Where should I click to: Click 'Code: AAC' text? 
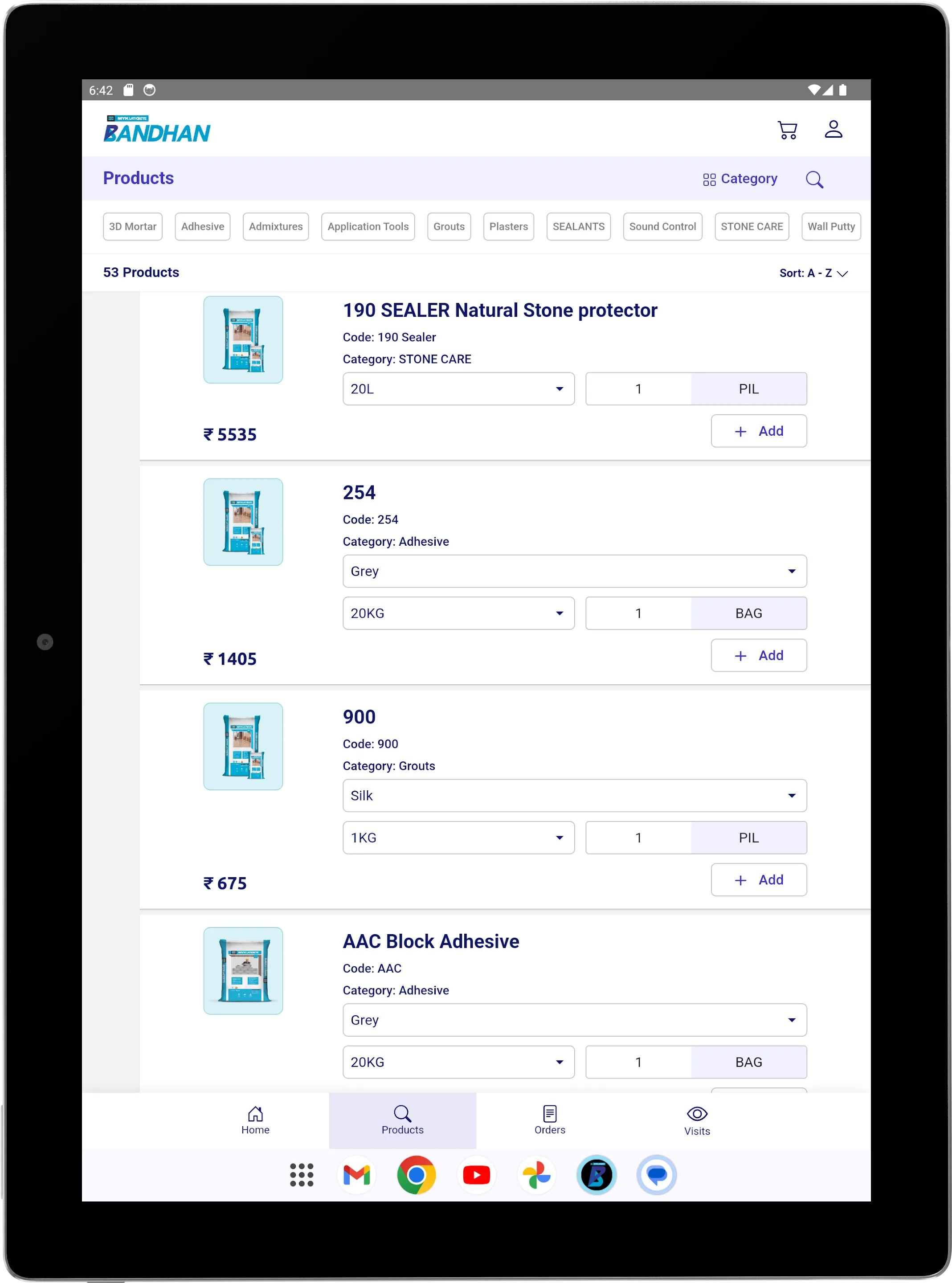(x=372, y=968)
